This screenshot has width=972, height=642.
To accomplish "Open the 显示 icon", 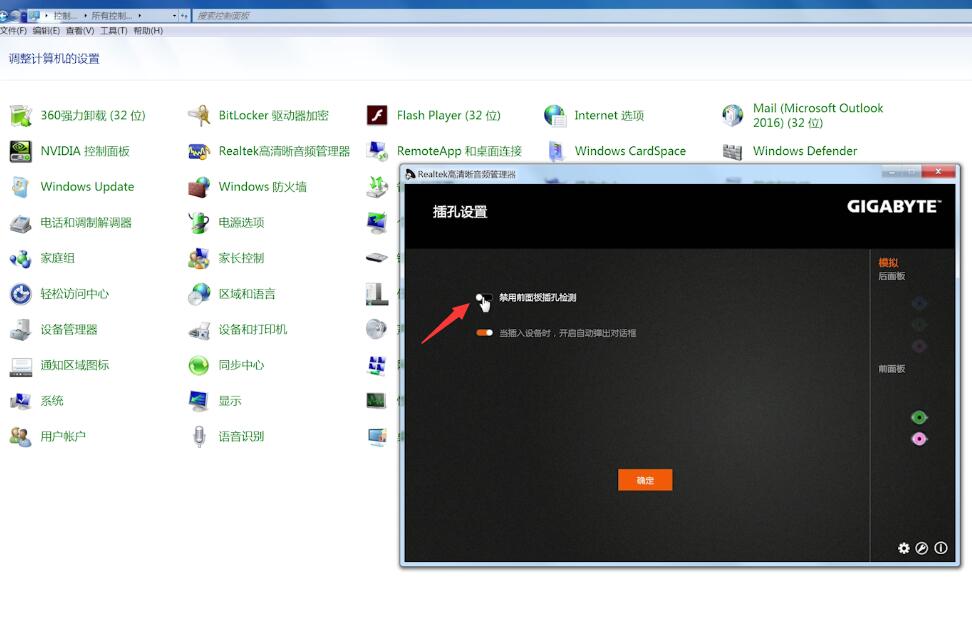I will (x=199, y=401).
